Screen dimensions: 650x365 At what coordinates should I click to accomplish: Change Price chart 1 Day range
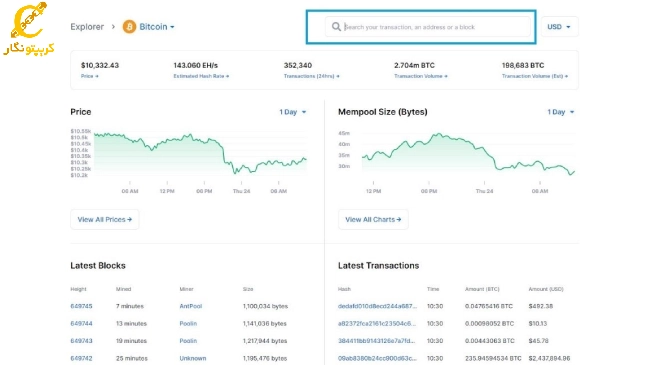click(x=293, y=112)
